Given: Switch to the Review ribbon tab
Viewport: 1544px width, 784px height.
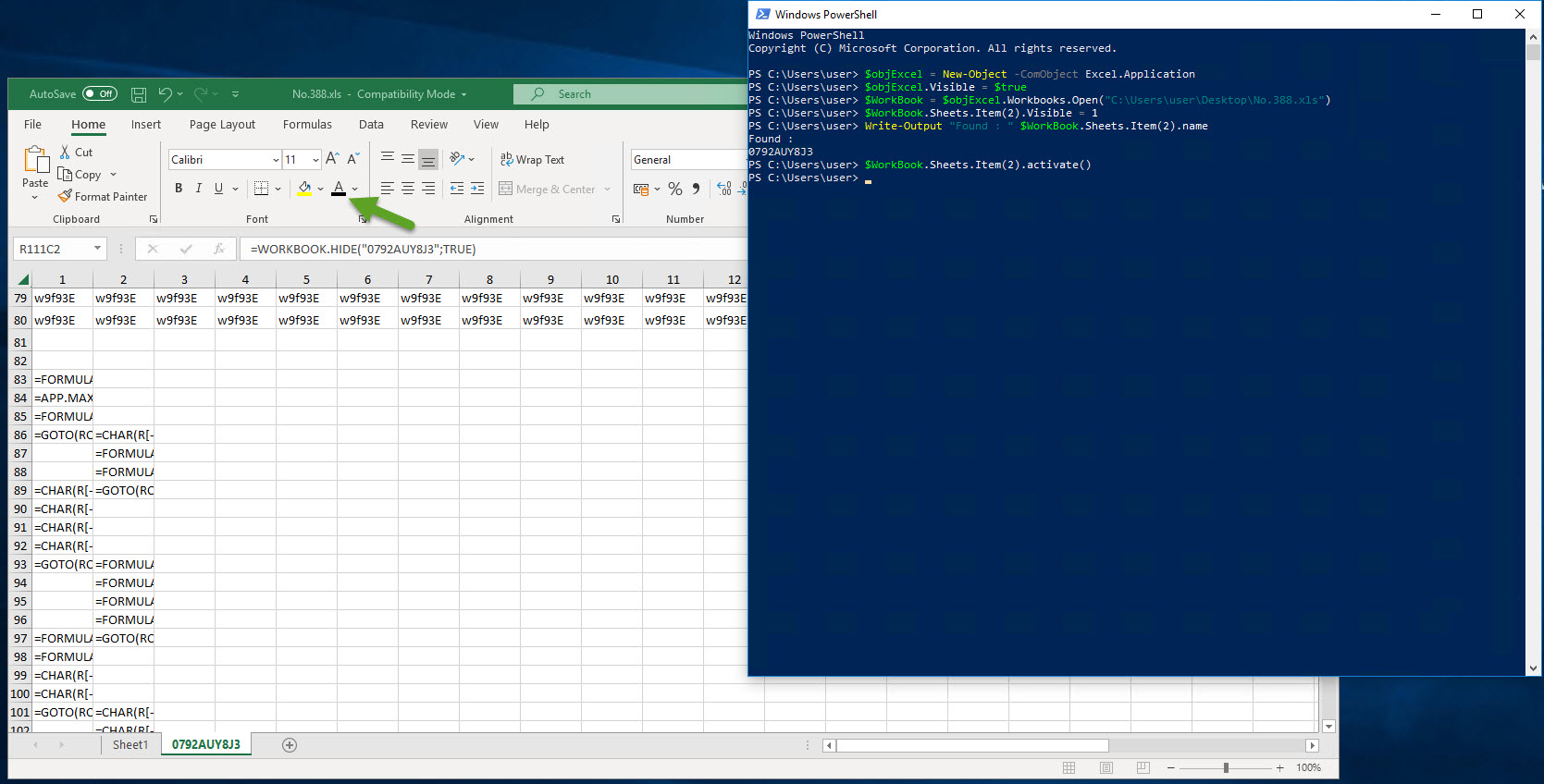Looking at the screenshot, I should click(x=428, y=125).
